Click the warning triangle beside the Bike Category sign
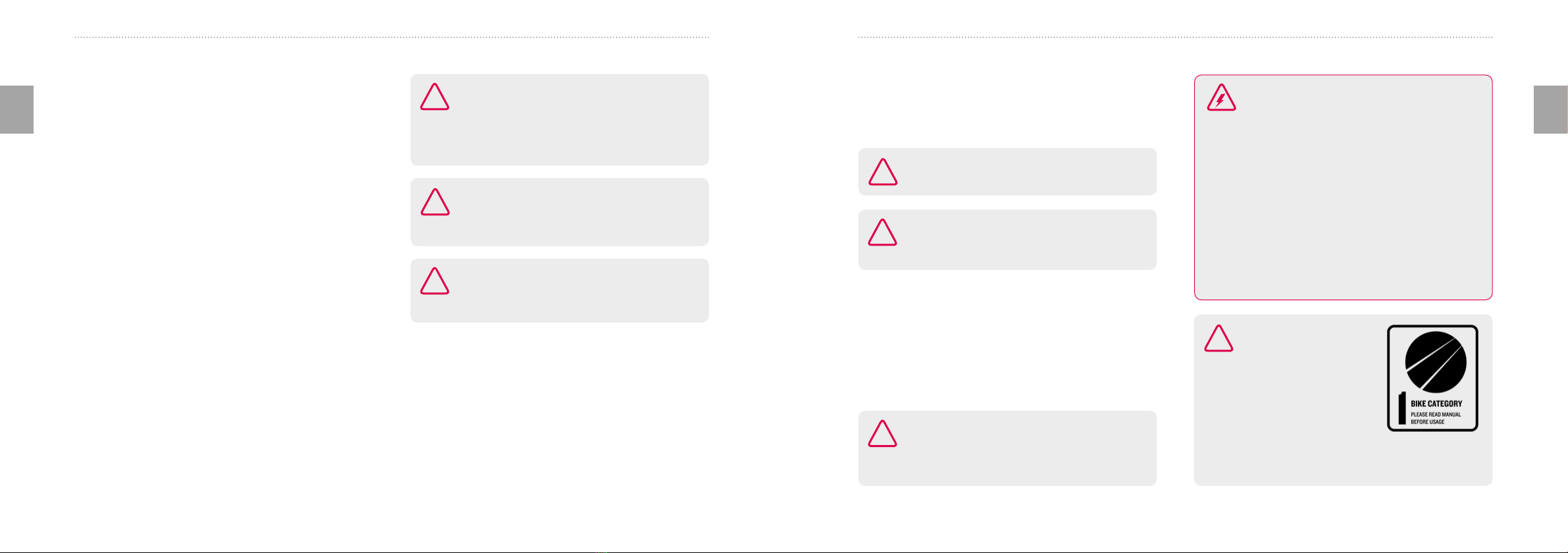1568x553 pixels. [x=1218, y=338]
